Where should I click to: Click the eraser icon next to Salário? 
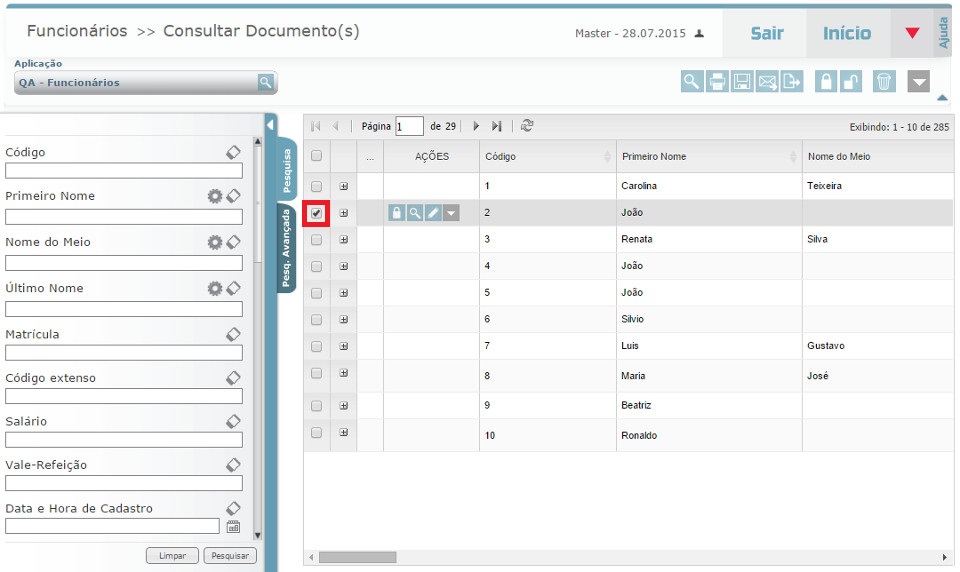click(x=233, y=421)
